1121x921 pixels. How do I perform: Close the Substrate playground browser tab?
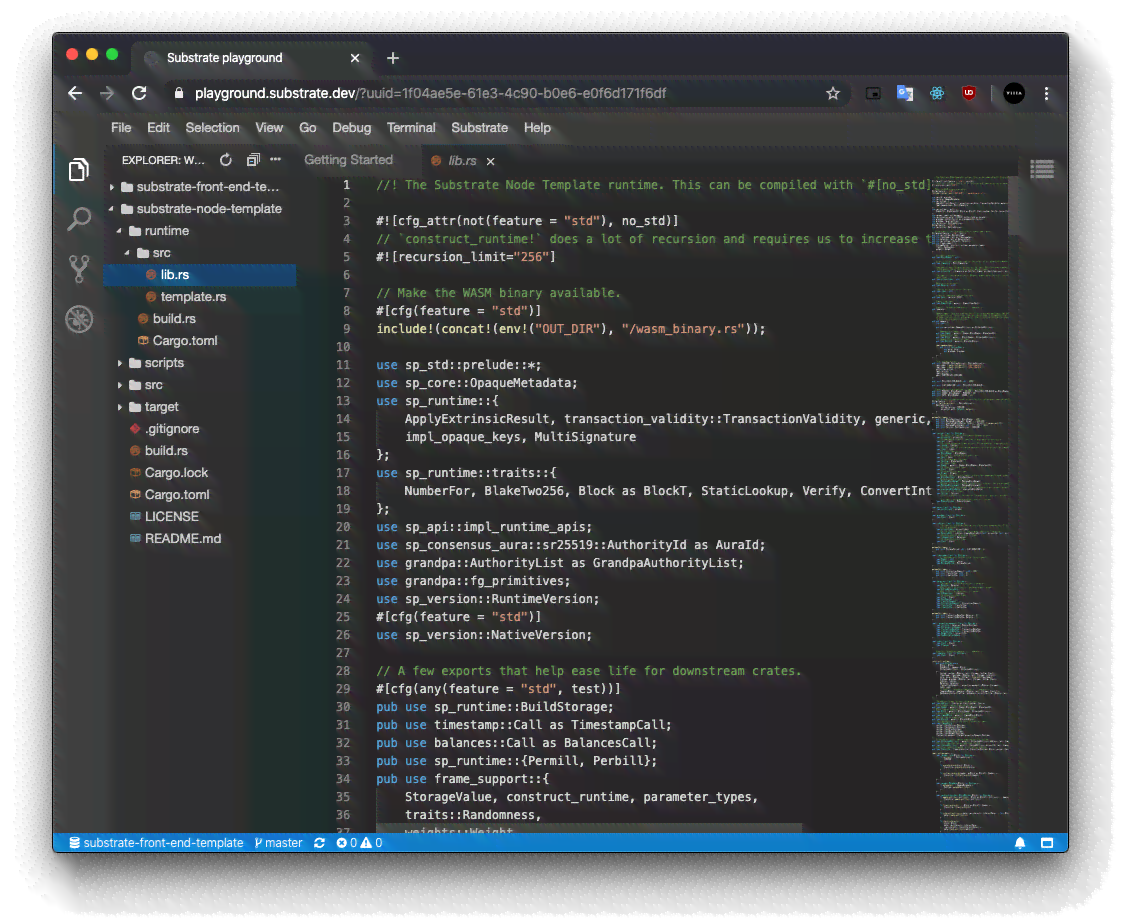(355, 58)
